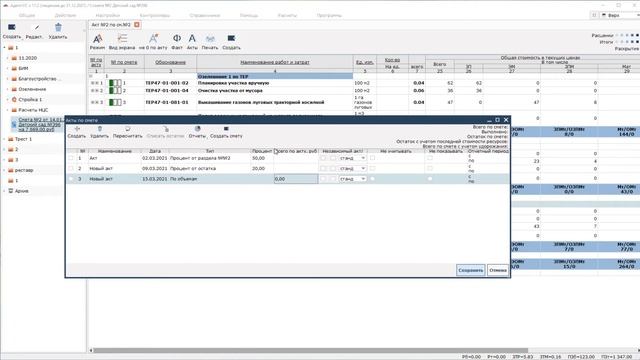
Task: Click the 'Обоснование' column header link
Action: [171, 62]
